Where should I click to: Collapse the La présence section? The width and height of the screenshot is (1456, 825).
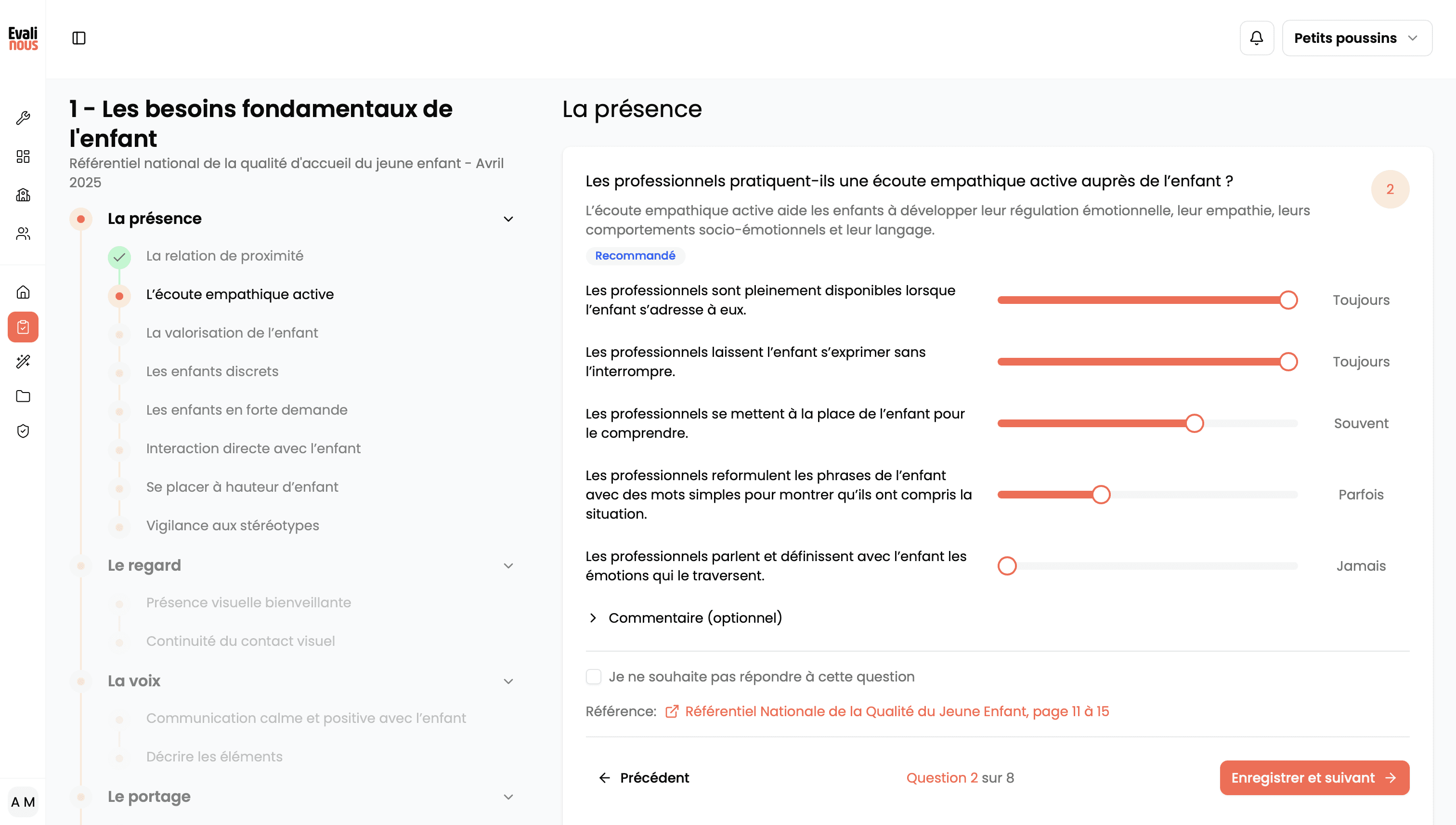click(508, 219)
